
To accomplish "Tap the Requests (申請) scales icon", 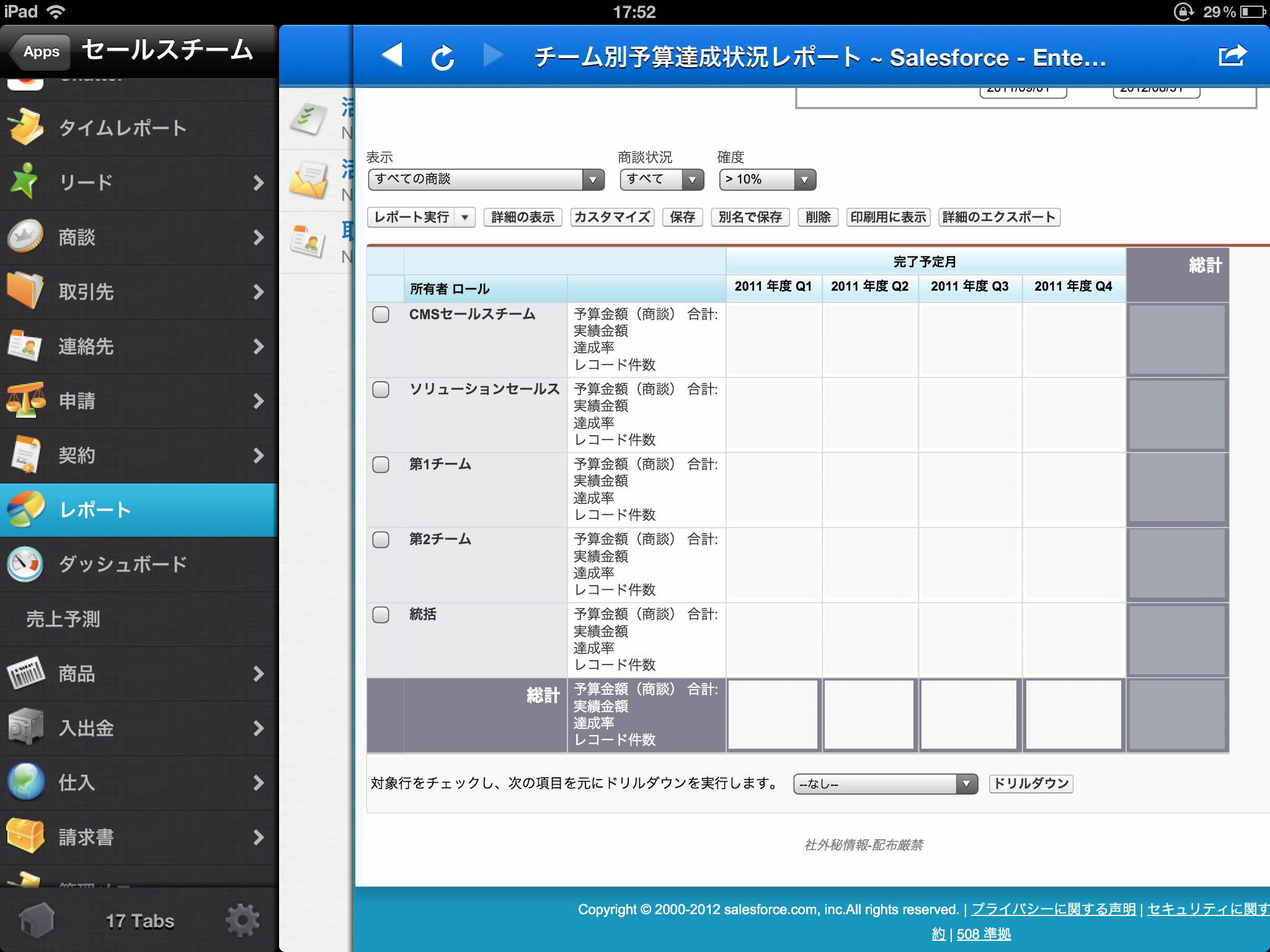I will coord(25,400).
